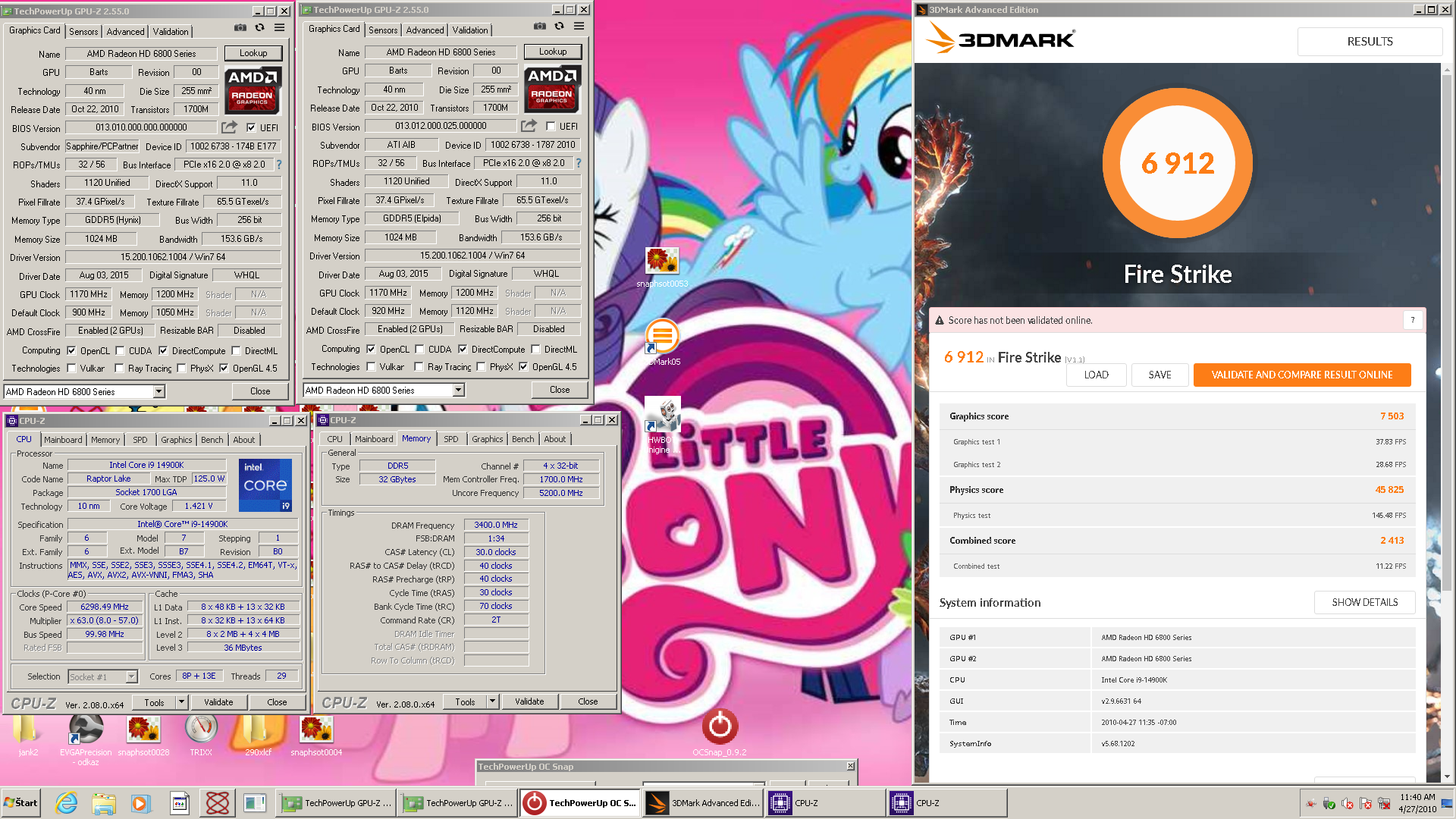Click the screenshot camera icon in right GPU-Z

[540, 26]
